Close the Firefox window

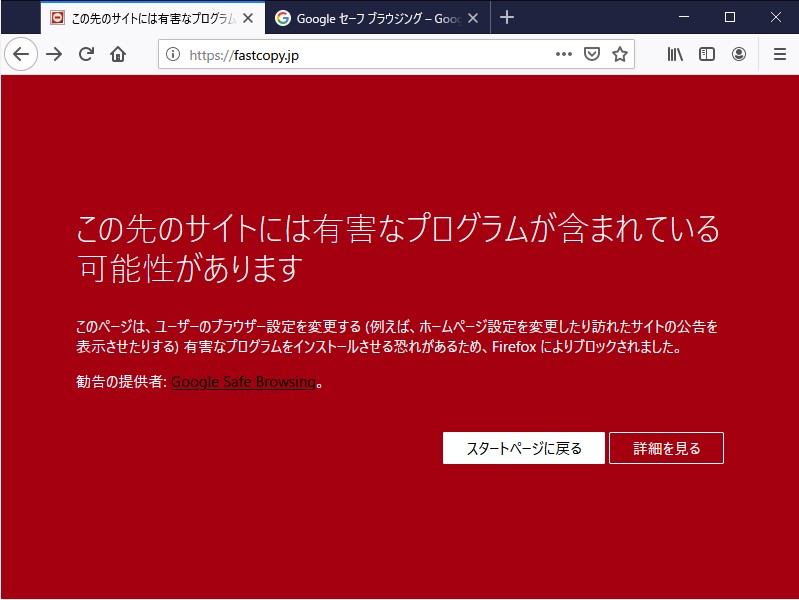(776, 17)
